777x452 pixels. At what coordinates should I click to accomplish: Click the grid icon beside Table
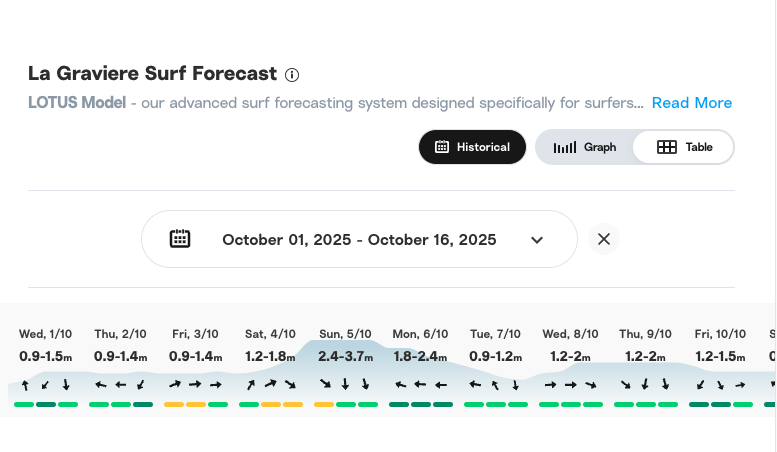(x=667, y=147)
